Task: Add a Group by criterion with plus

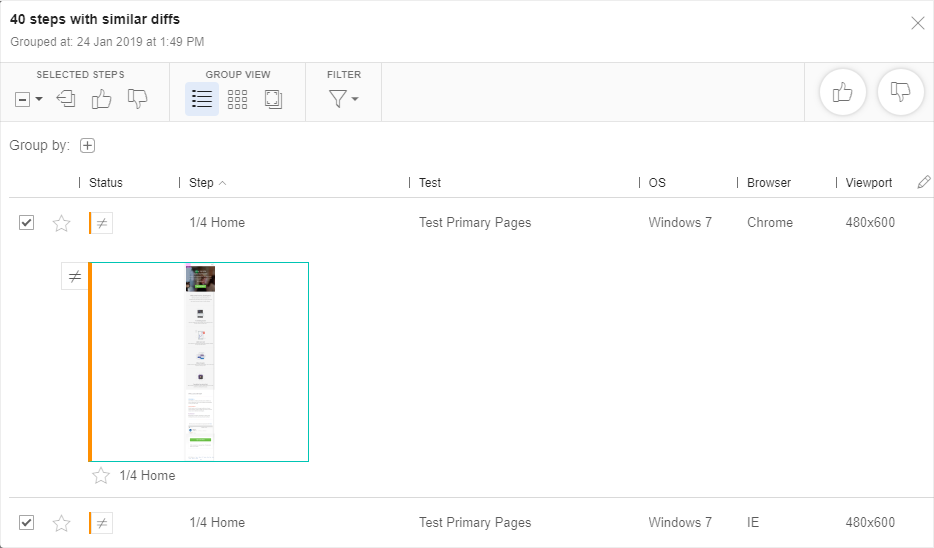Action: click(87, 146)
